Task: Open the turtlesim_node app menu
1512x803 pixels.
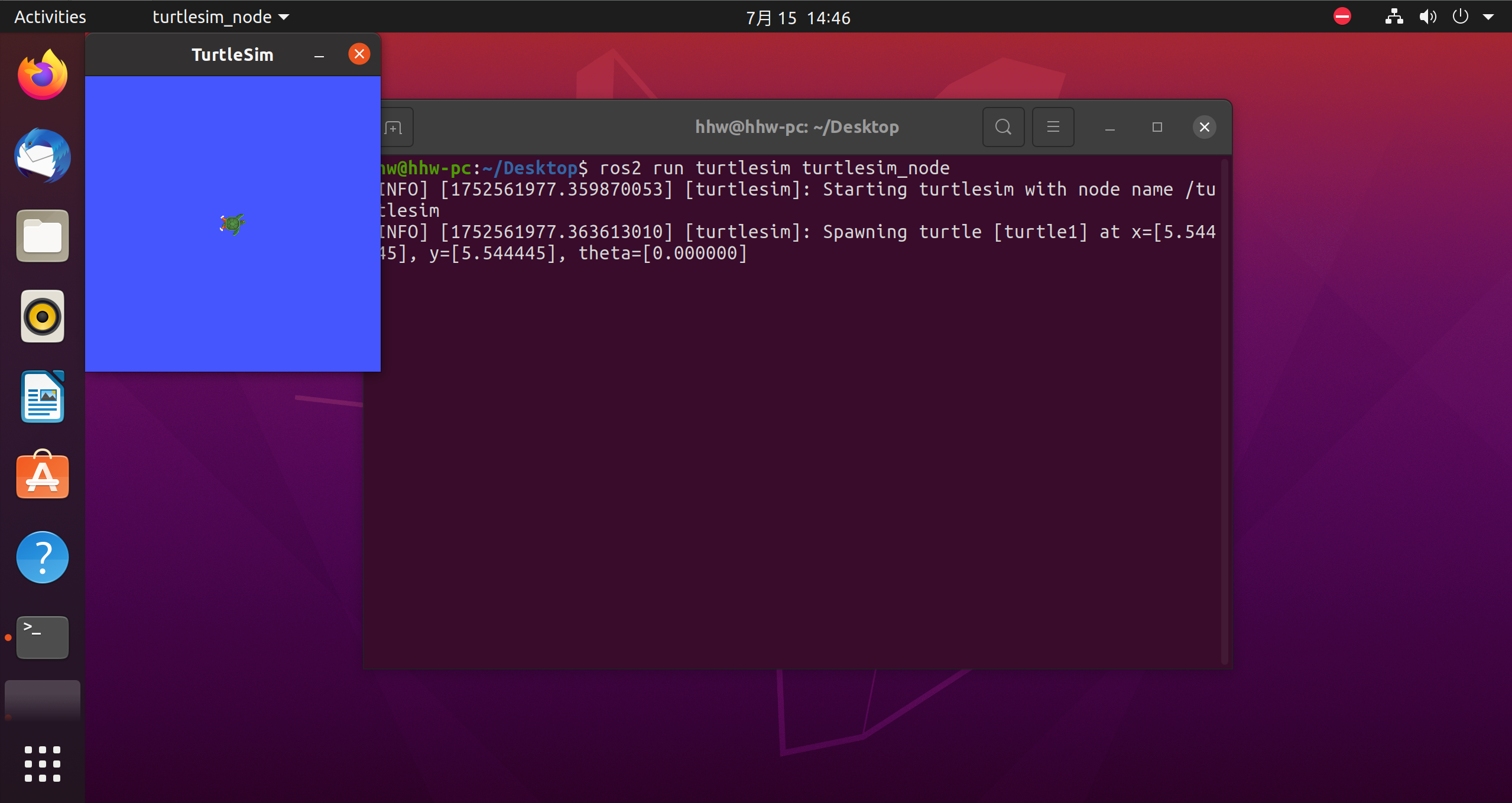Action: click(221, 17)
